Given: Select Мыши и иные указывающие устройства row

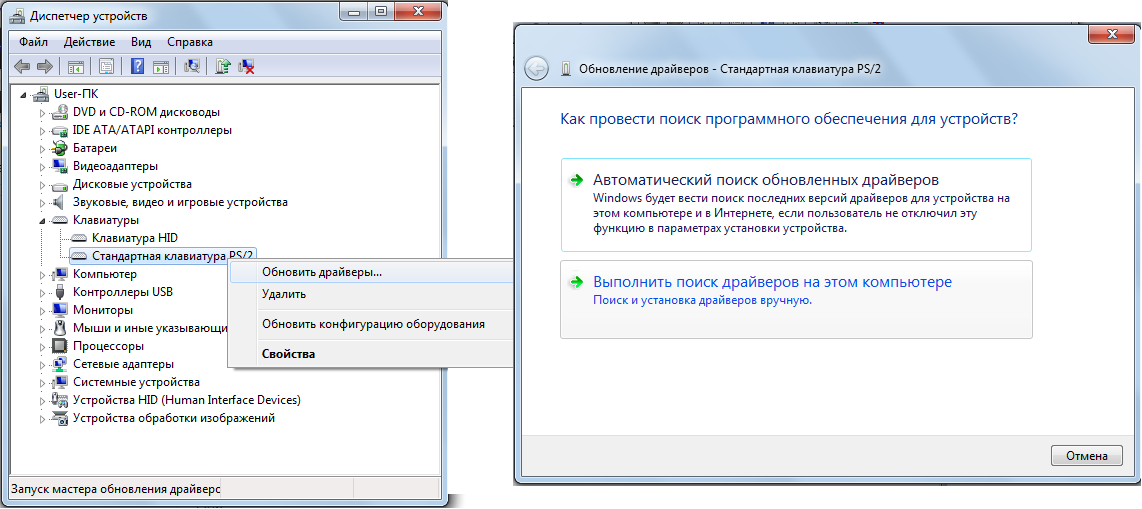Looking at the screenshot, I should coord(151,328).
